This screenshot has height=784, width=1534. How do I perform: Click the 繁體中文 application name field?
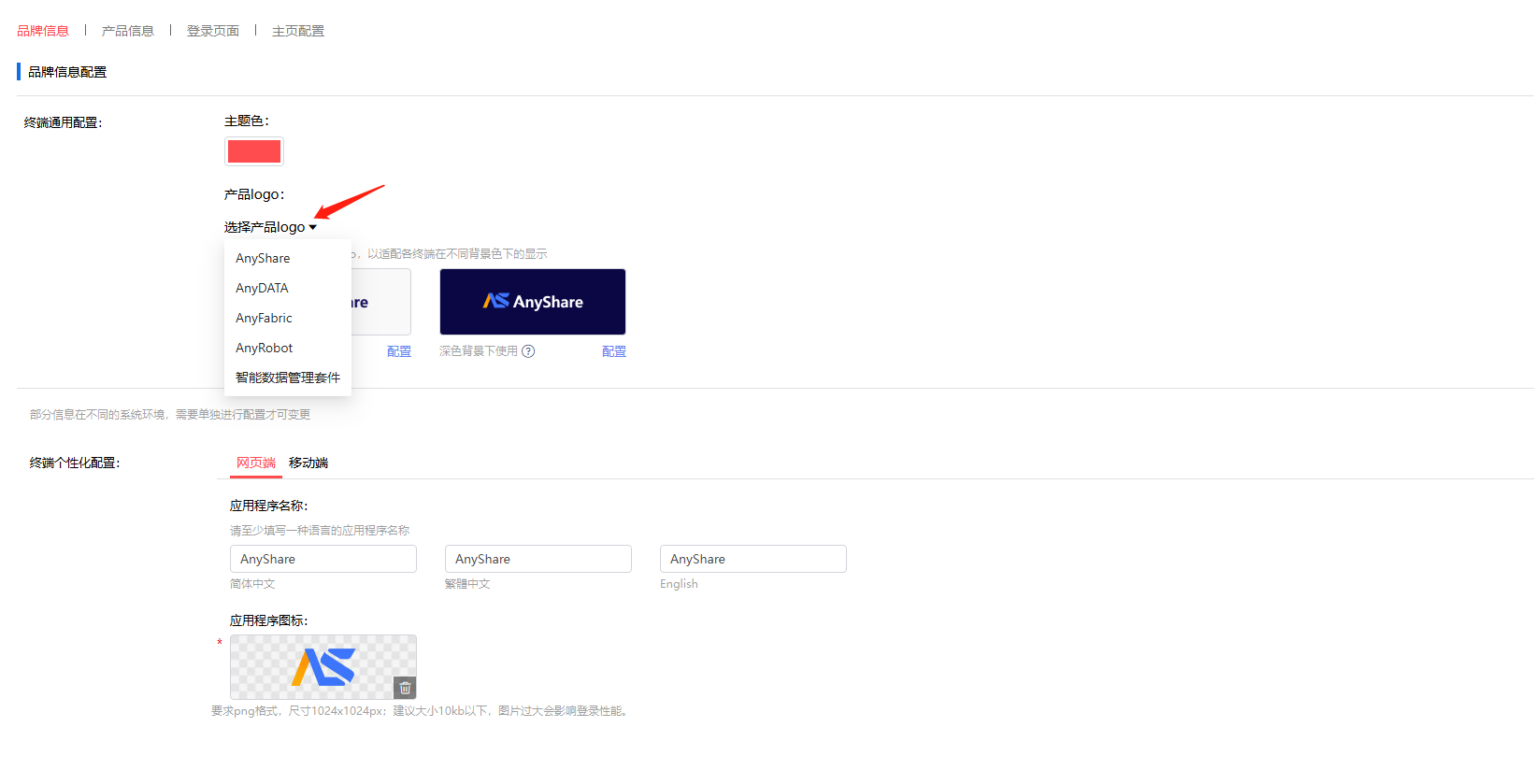(x=538, y=559)
